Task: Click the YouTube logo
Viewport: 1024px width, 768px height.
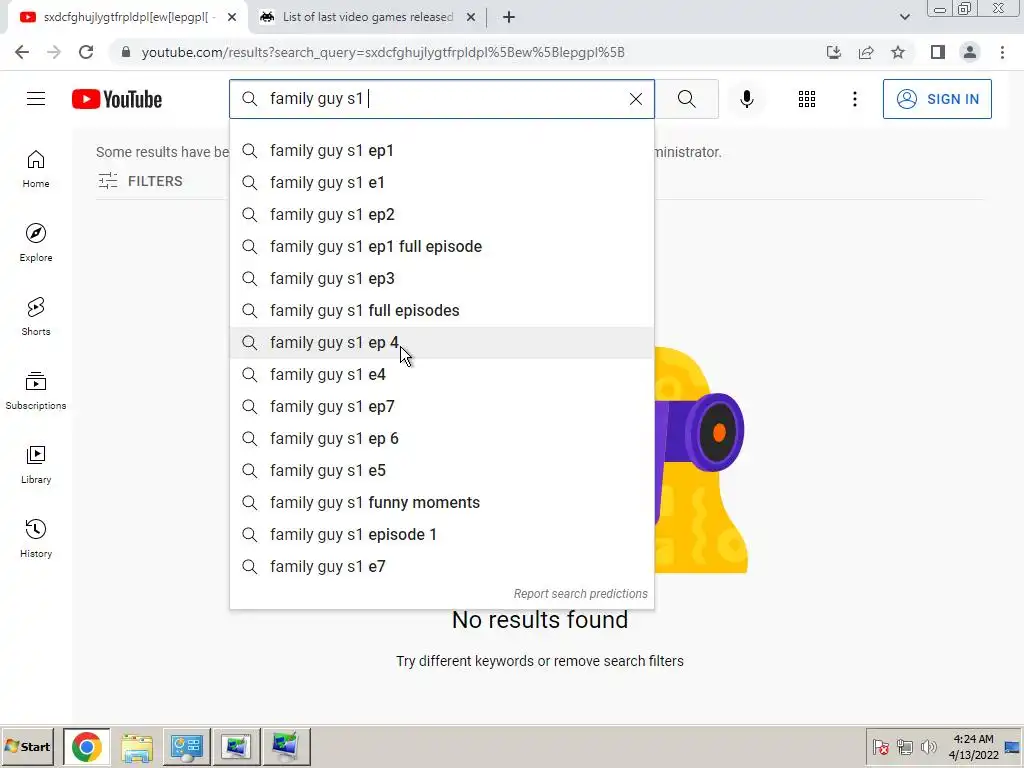Action: (x=117, y=99)
